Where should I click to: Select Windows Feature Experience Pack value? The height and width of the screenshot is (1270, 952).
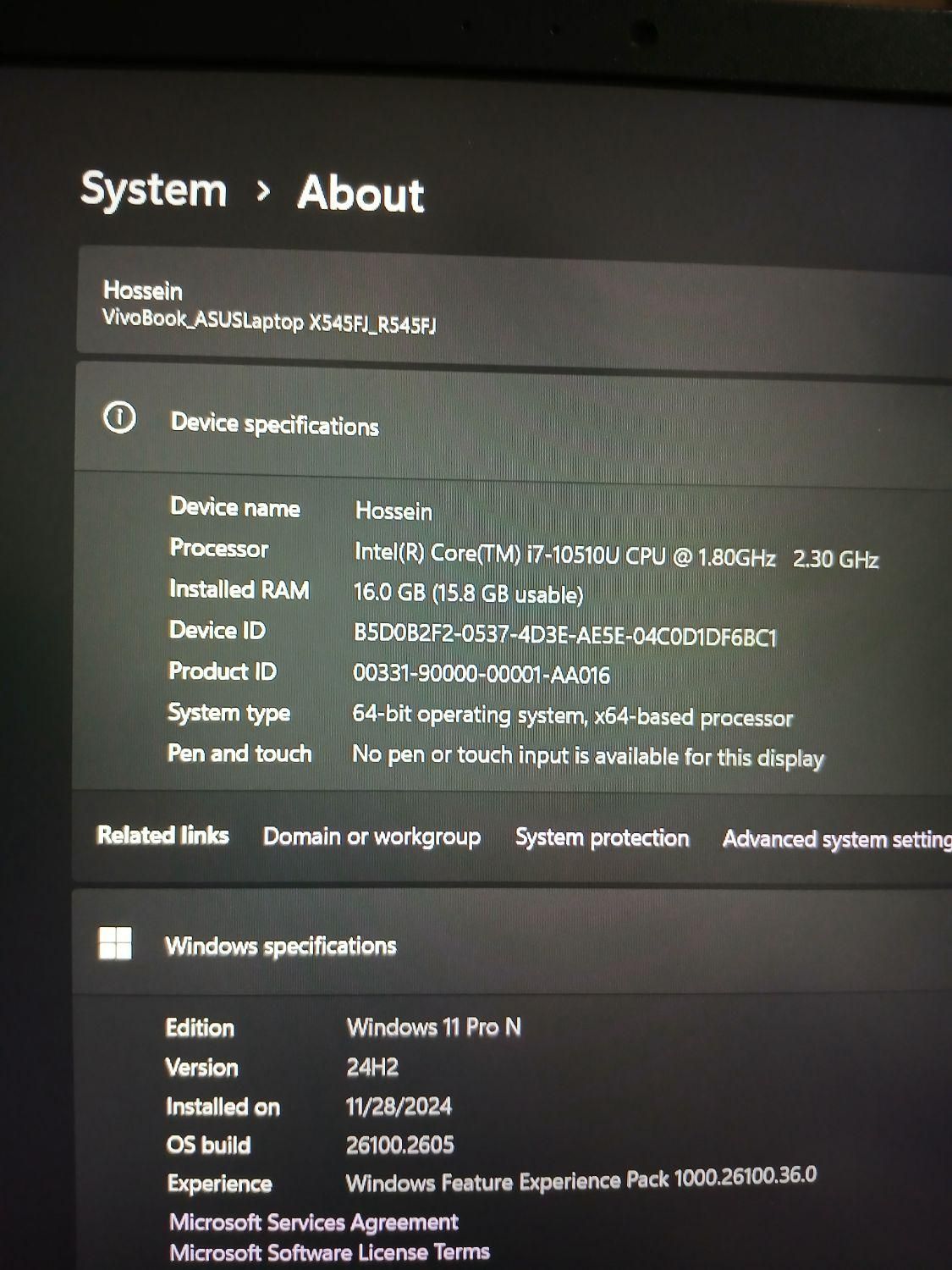581,1179
